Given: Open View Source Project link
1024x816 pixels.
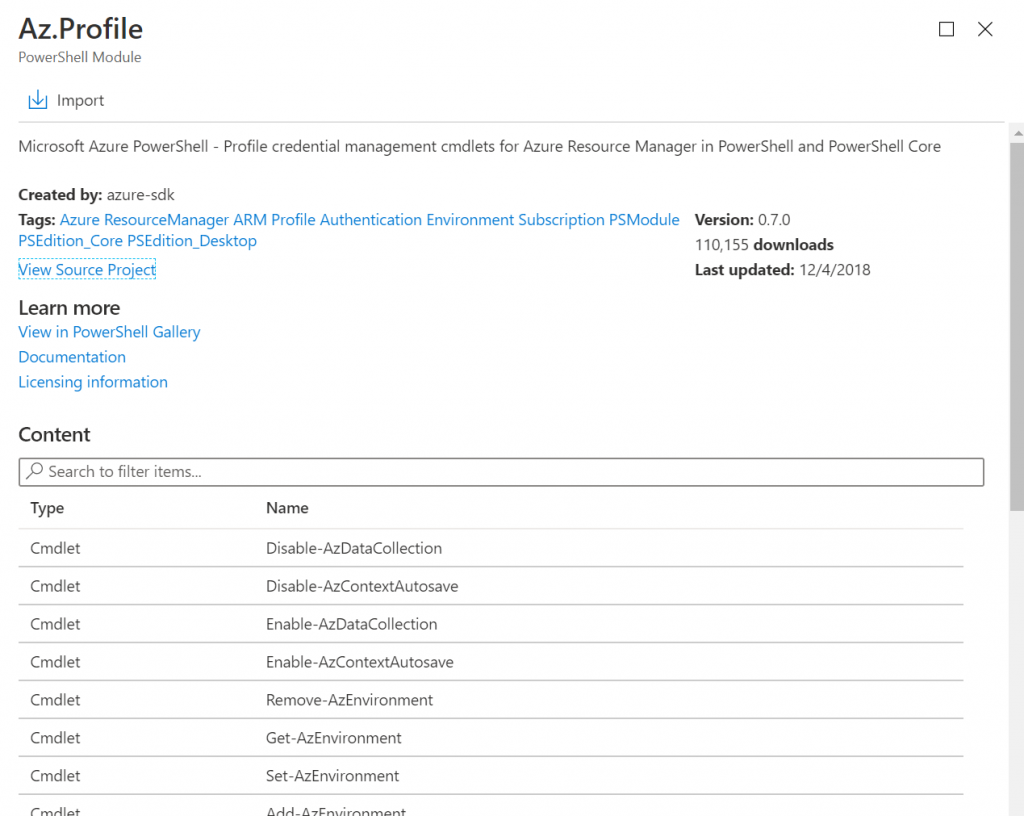Looking at the screenshot, I should (x=87, y=269).
